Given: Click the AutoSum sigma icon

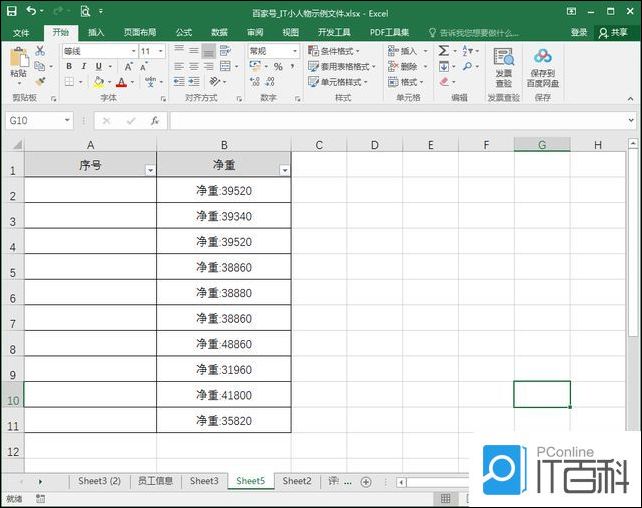Looking at the screenshot, I should point(443,51).
